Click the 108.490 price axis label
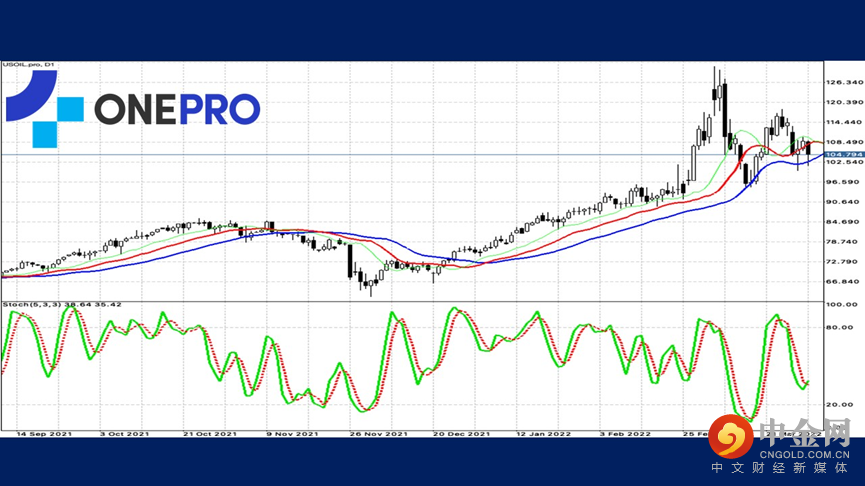 coord(844,142)
